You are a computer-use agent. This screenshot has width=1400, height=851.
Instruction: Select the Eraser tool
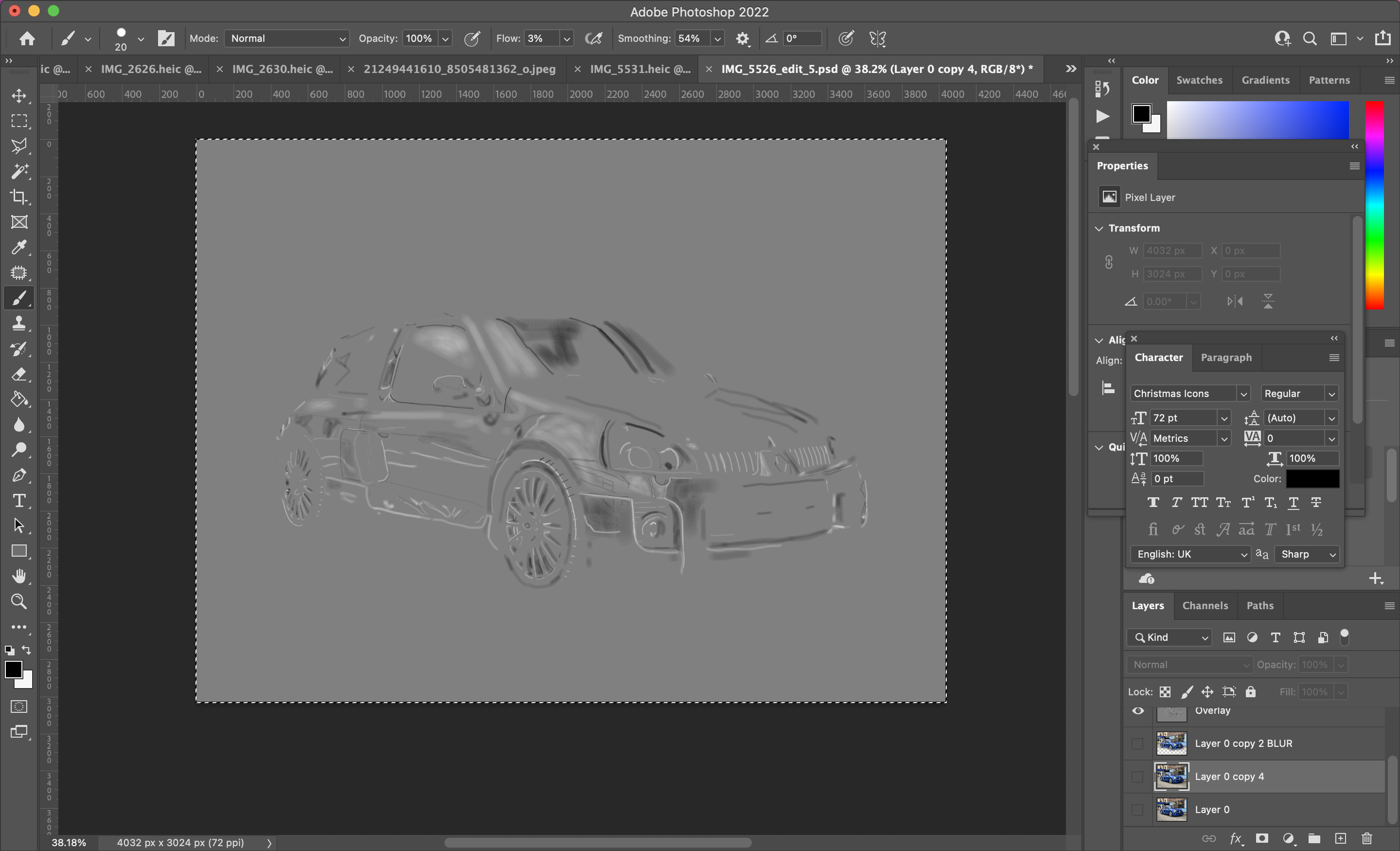pos(19,374)
